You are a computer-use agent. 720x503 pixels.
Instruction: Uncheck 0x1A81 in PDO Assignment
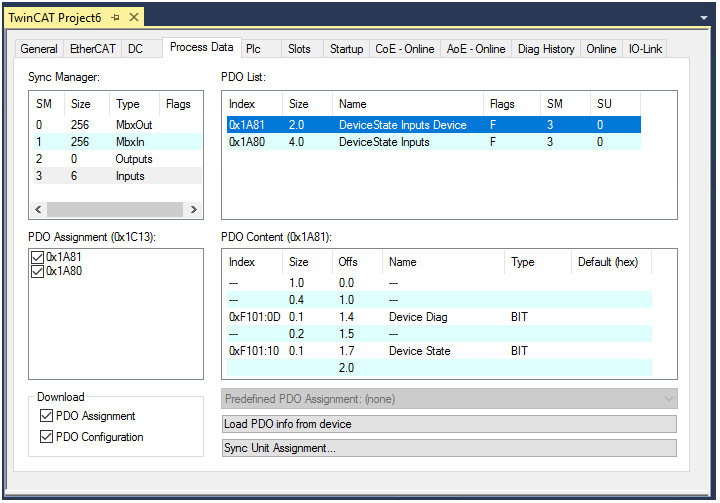click(37, 257)
